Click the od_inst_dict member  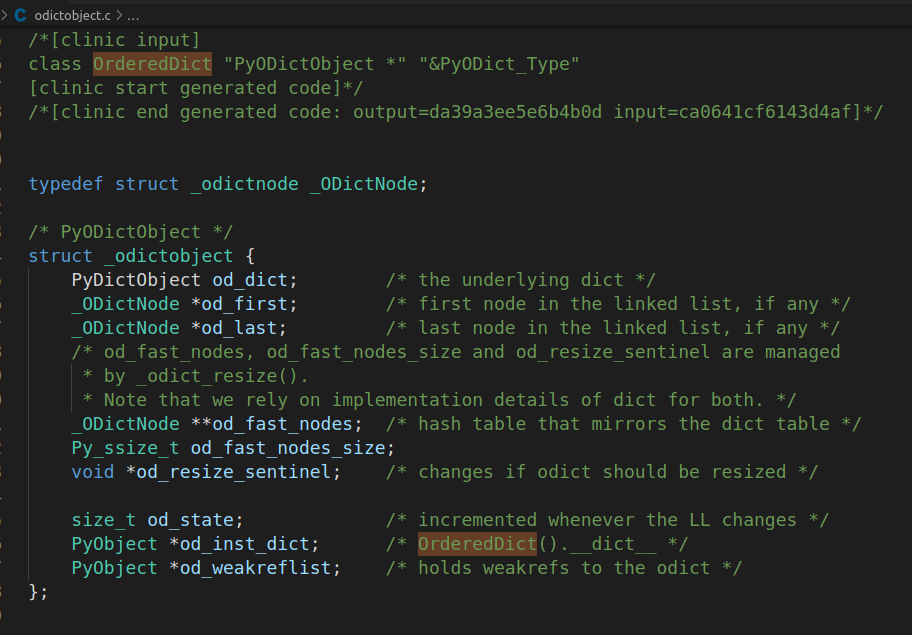pos(244,544)
